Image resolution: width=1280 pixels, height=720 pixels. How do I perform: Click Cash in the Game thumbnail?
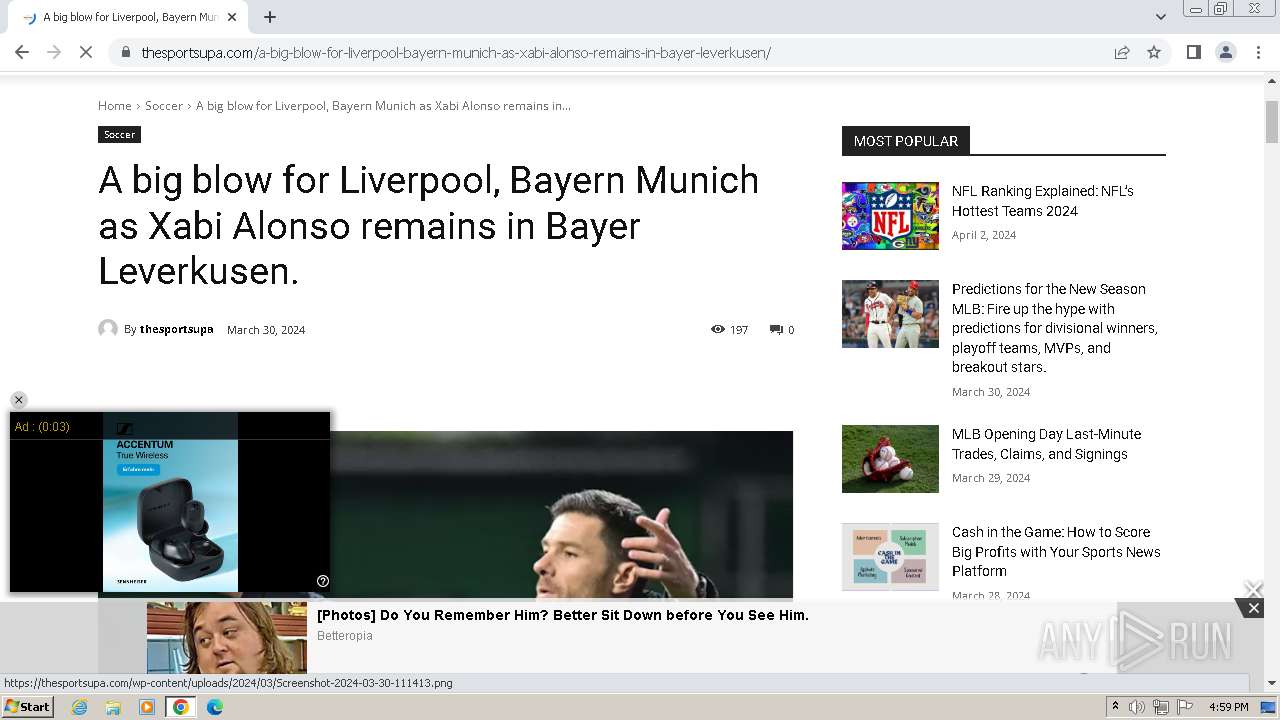click(x=890, y=557)
